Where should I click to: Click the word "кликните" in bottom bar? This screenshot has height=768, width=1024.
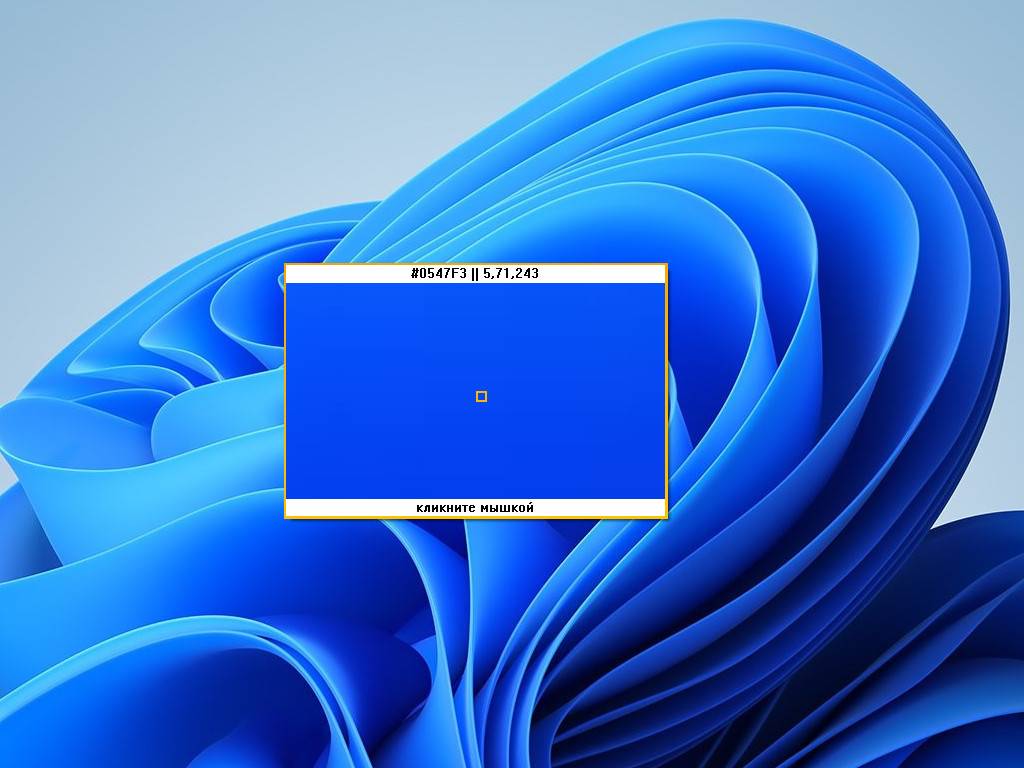445,508
